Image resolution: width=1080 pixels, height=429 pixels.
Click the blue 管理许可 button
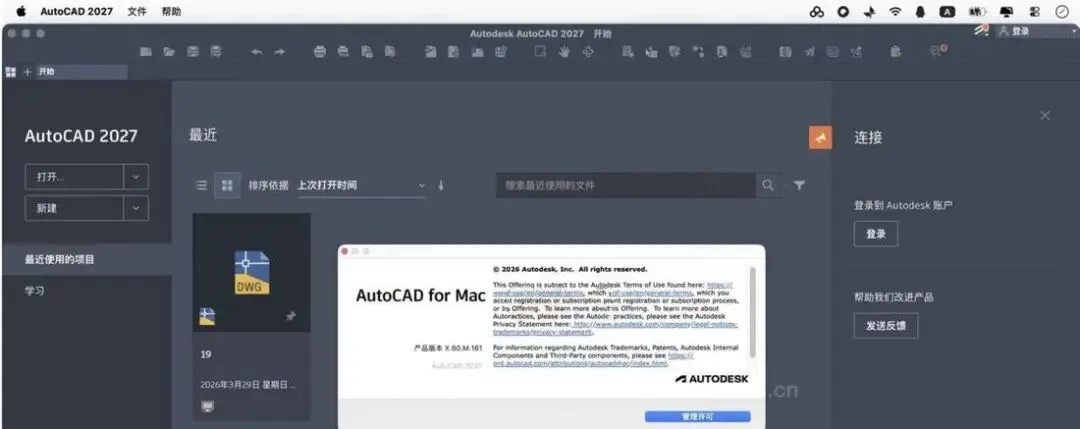pyautogui.click(x=698, y=417)
